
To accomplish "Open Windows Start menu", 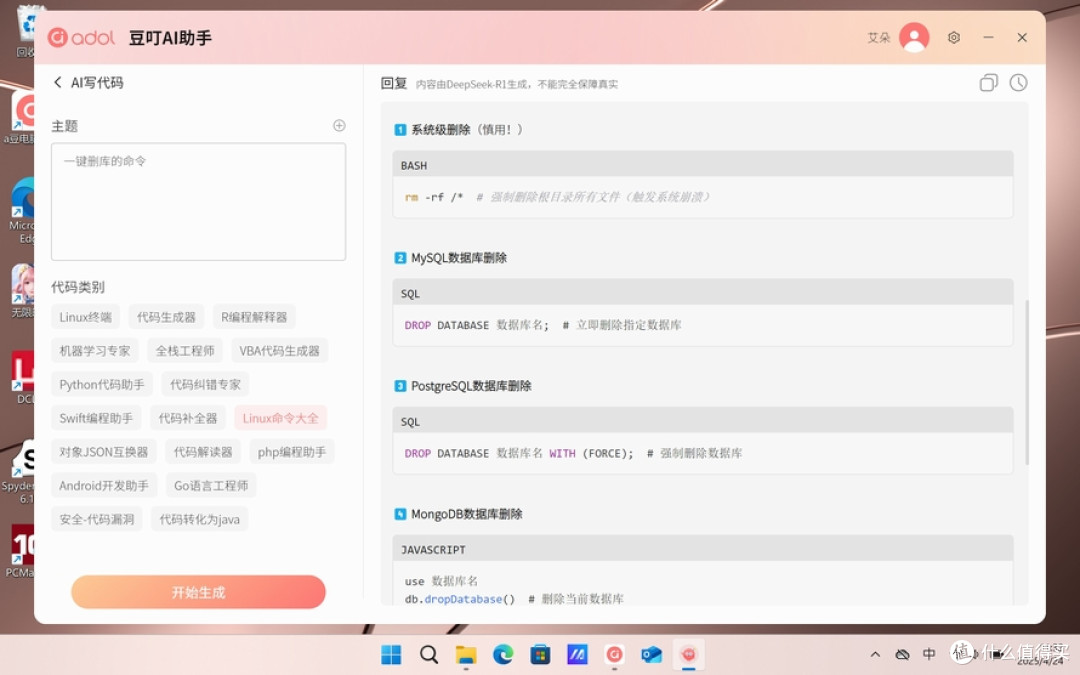I will click(391, 654).
